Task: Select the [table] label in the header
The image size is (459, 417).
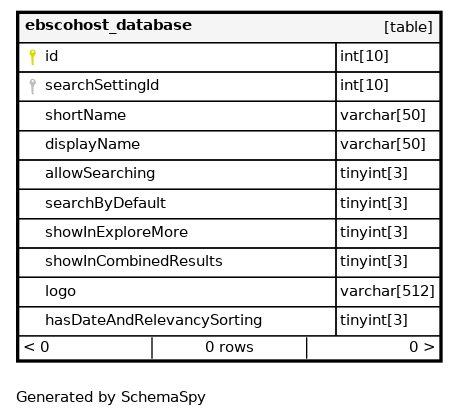Action: (408, 27)
